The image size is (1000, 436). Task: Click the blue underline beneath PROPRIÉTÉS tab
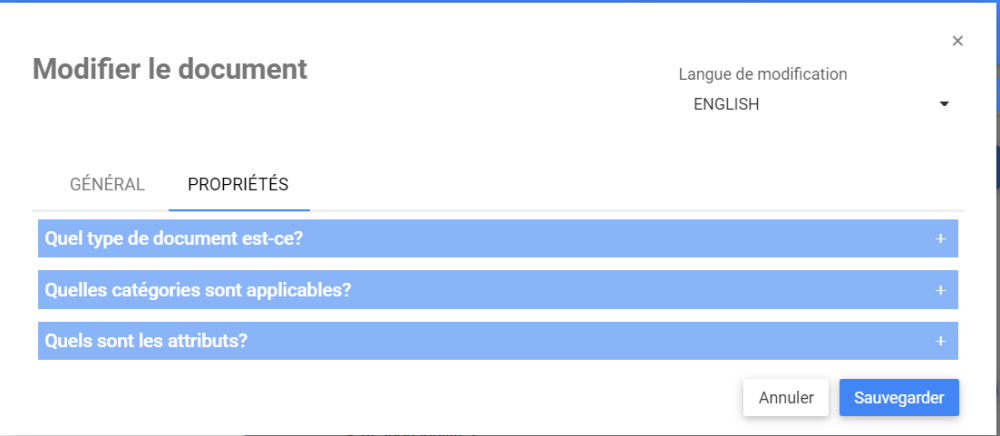click(239, 210)
